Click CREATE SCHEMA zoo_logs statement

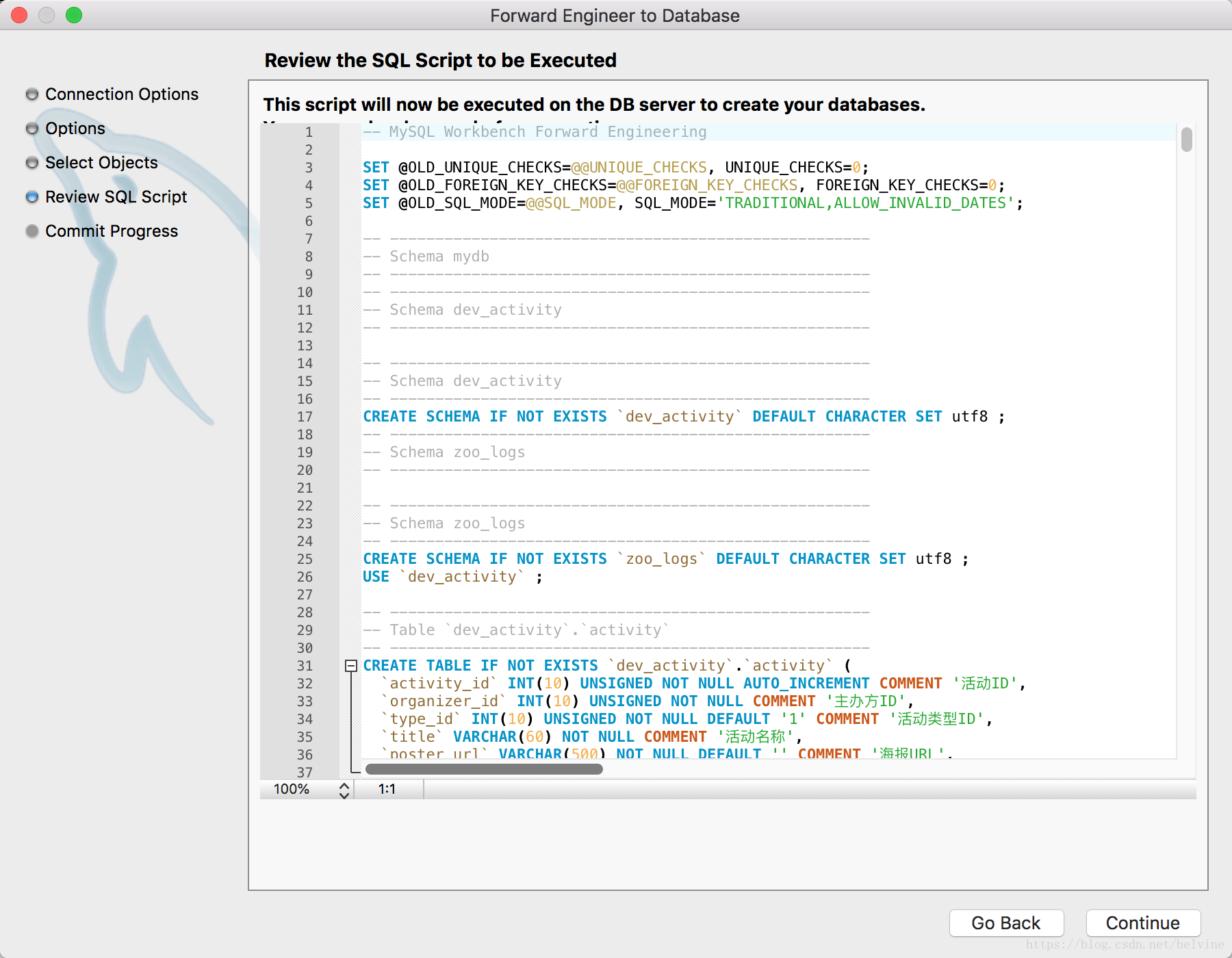point(666,558)
